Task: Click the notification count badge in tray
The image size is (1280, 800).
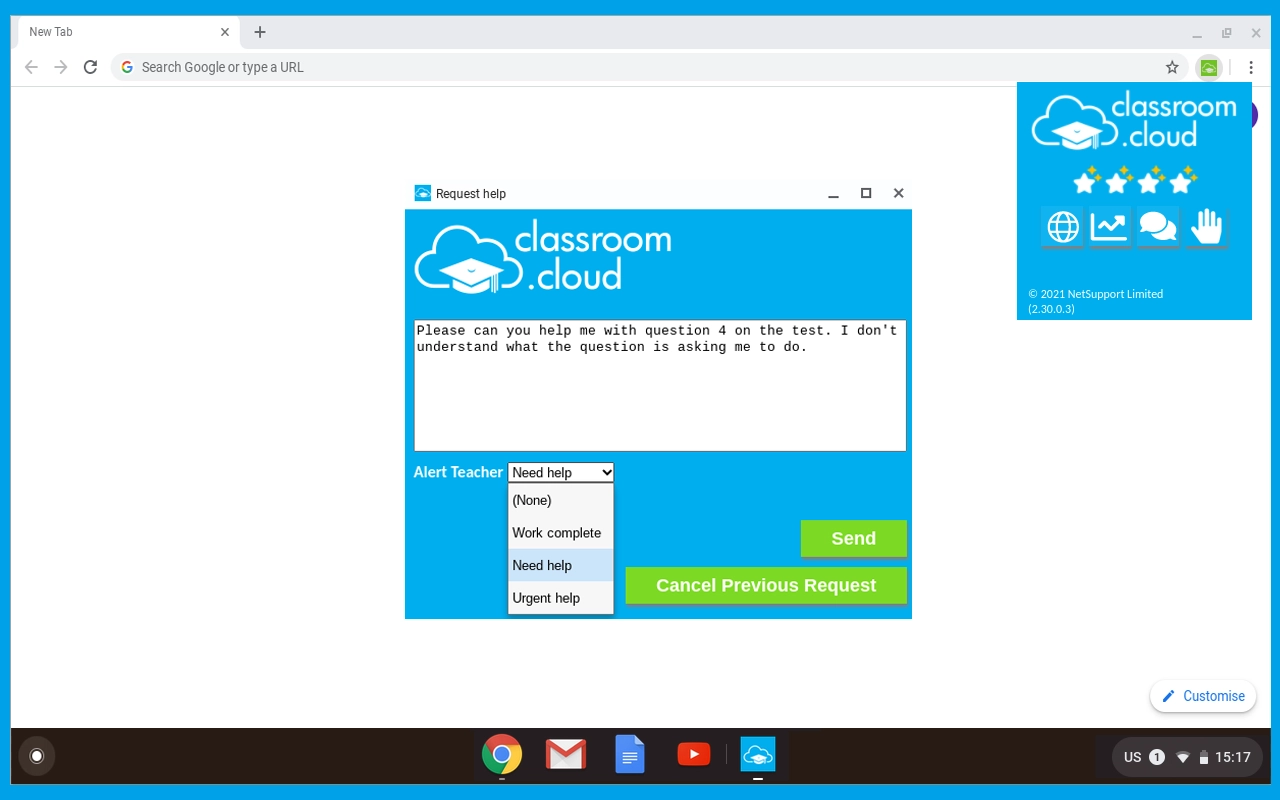Action: coord(1157,757)
